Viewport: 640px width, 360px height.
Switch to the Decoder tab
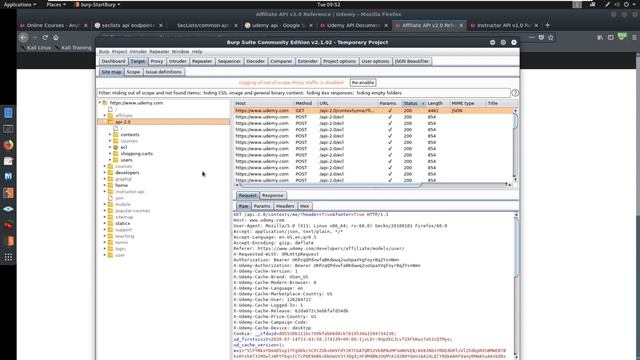point(256,61)
